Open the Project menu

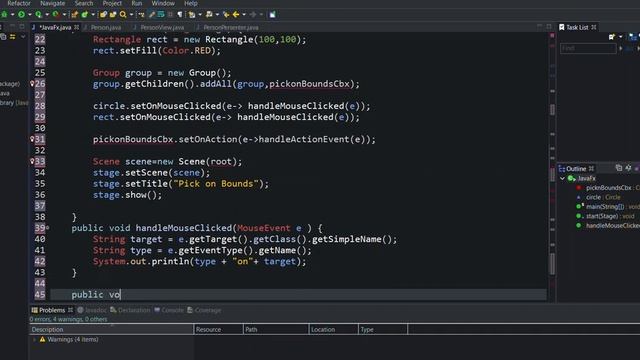112,3
